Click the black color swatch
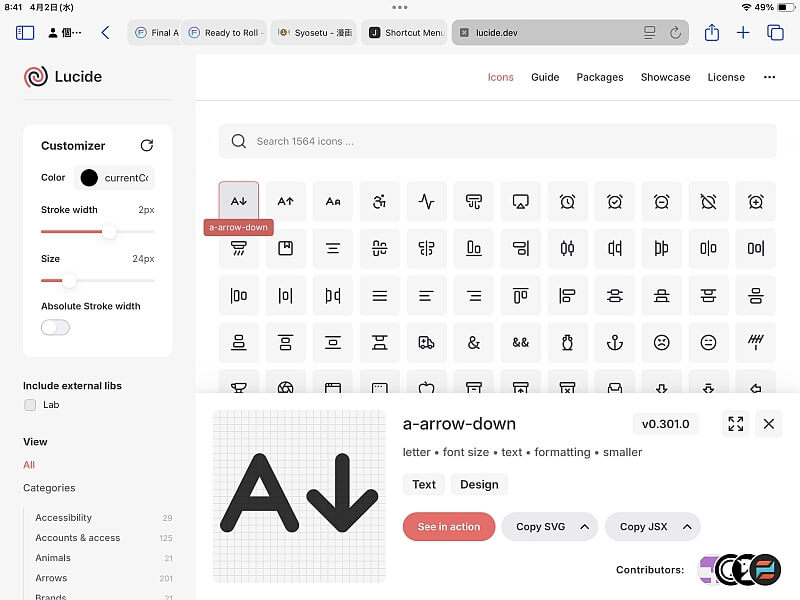 [x=89, y=178]
